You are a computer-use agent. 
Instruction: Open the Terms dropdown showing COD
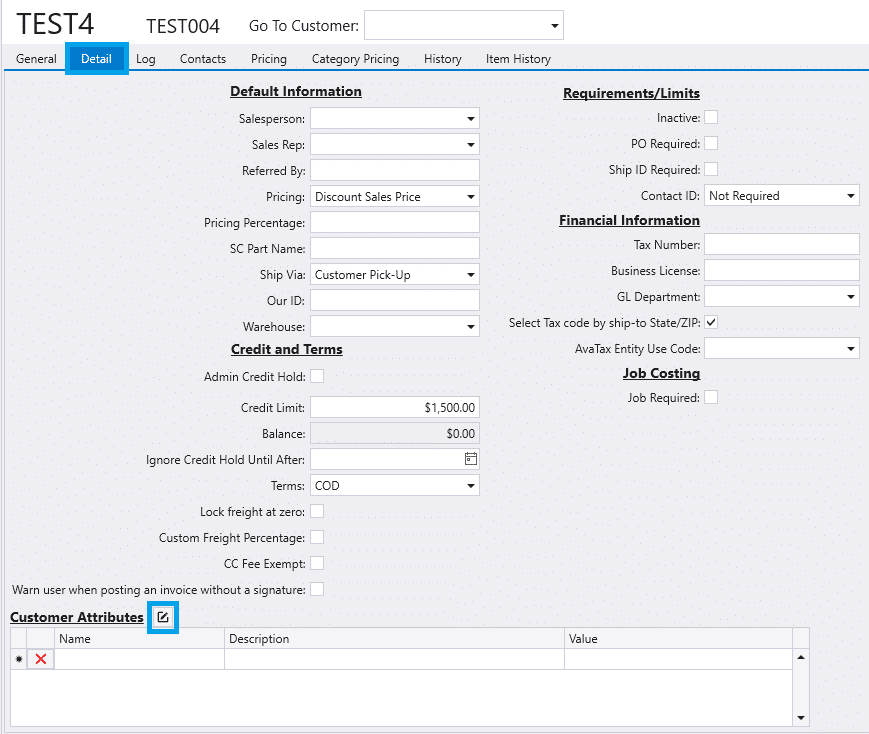470,486
